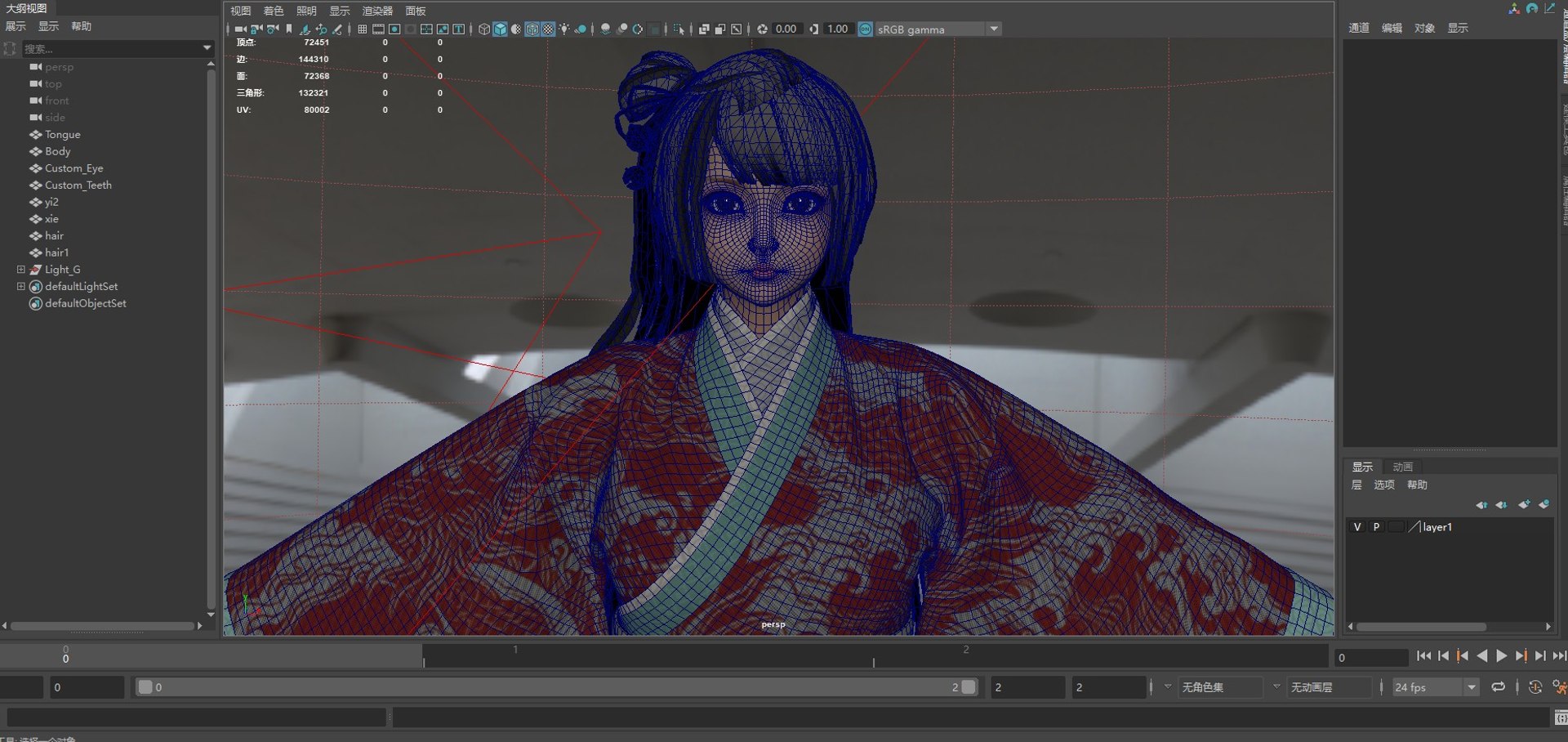Expand the defaultLightSet node
The height and width of the screenshot is (742, 1568).
pyautogui.click(x=21, y=286)
